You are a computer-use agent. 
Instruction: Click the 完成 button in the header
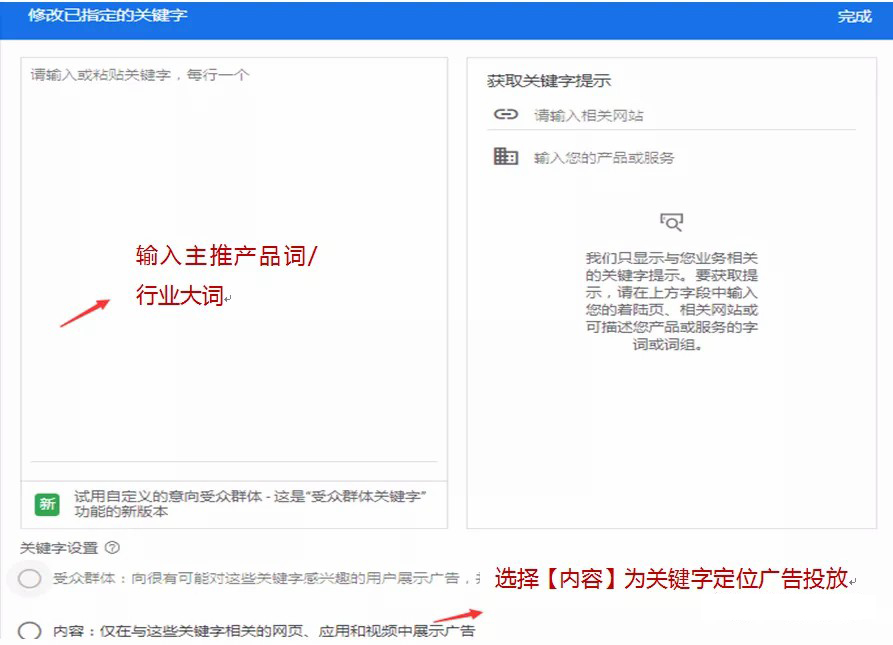(854, 17)
